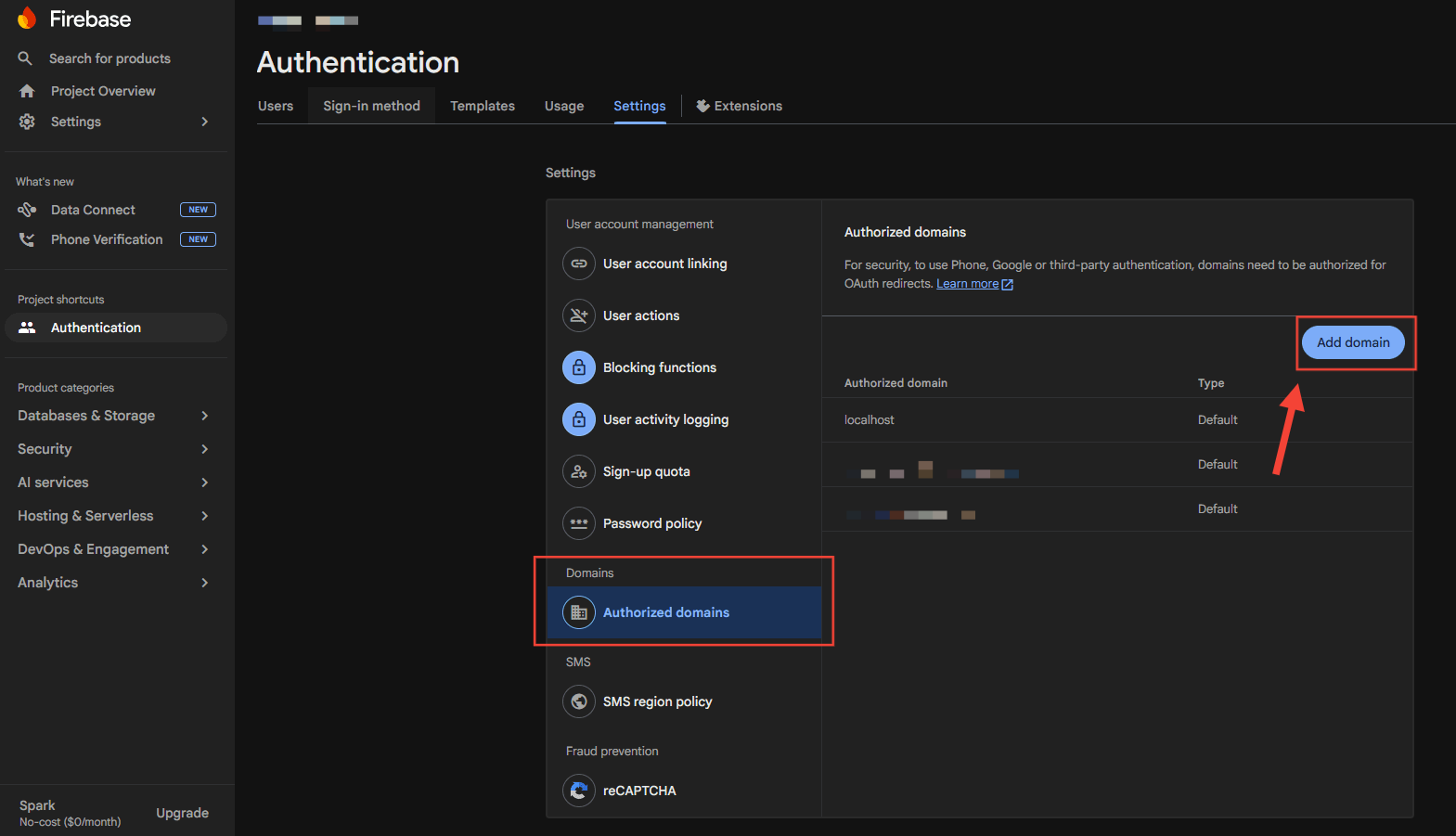Click the Upgrade plan button

point(182,813)
